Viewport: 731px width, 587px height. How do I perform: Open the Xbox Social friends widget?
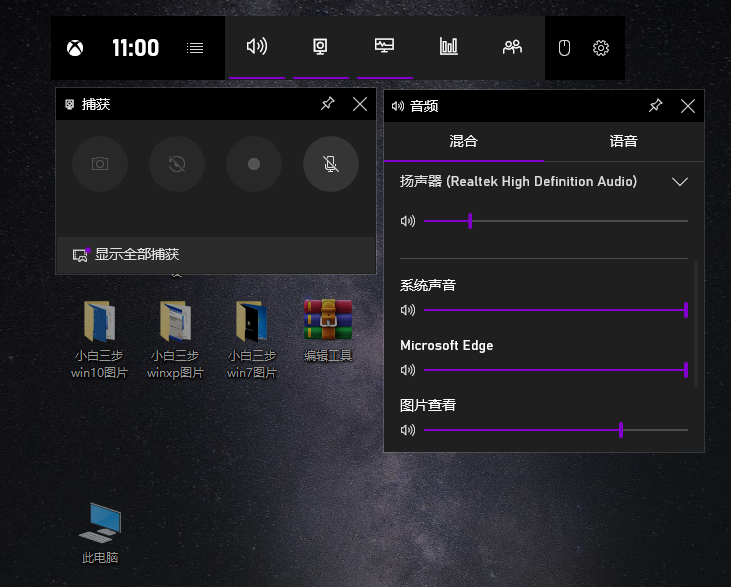click(512, 47)
